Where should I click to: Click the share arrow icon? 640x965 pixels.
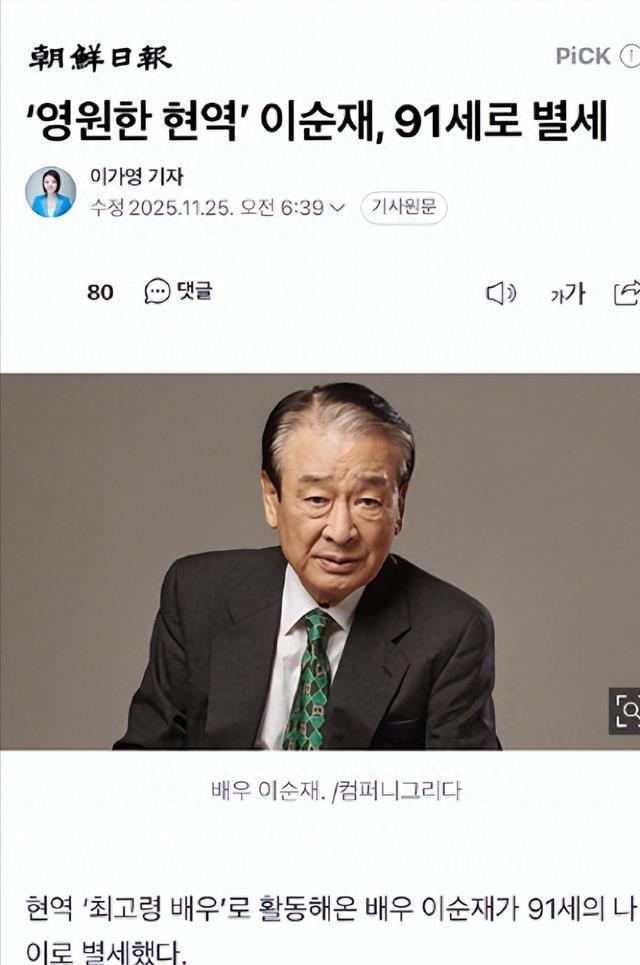click(x=627, y=293)
